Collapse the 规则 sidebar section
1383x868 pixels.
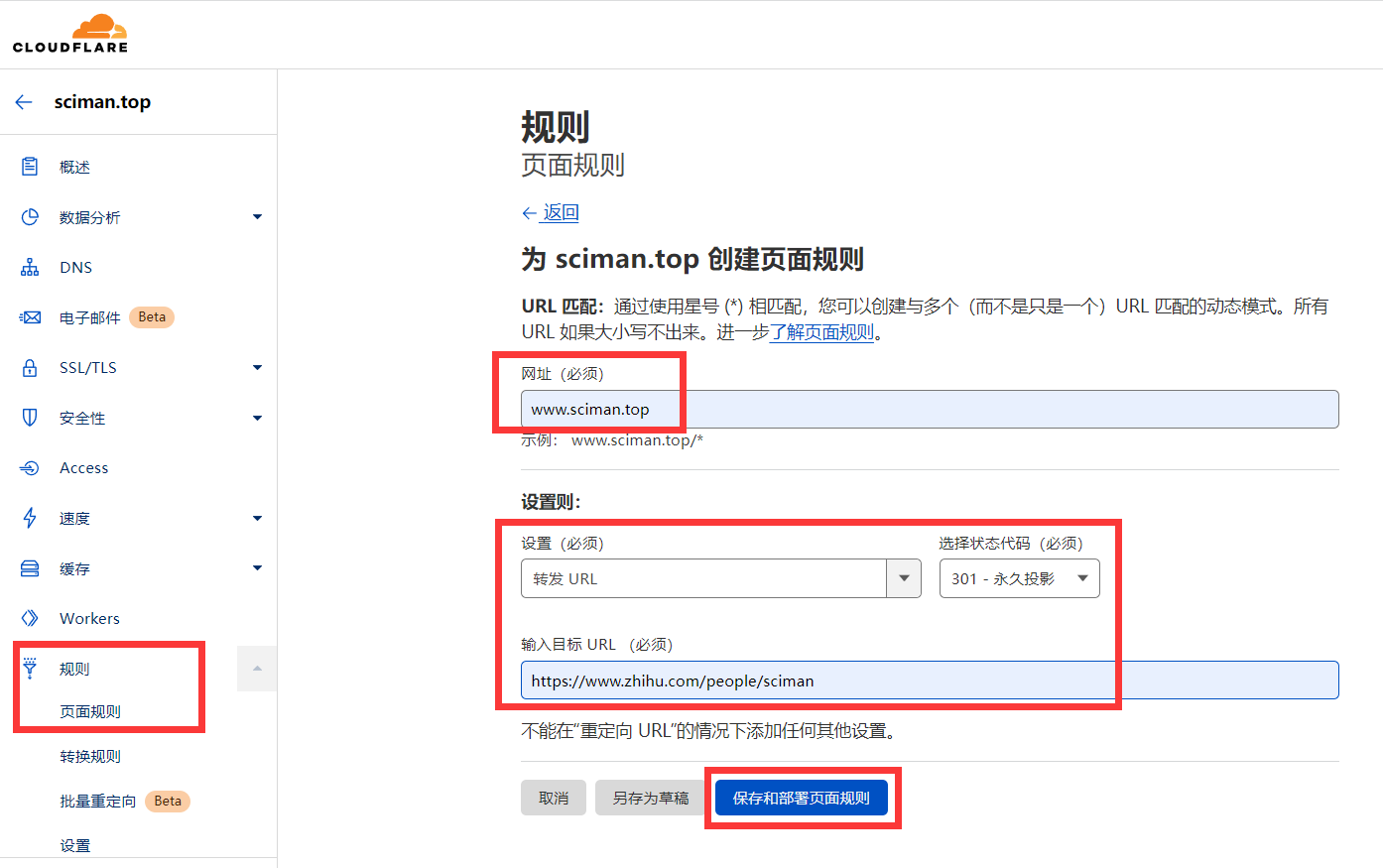pos(257,669)
